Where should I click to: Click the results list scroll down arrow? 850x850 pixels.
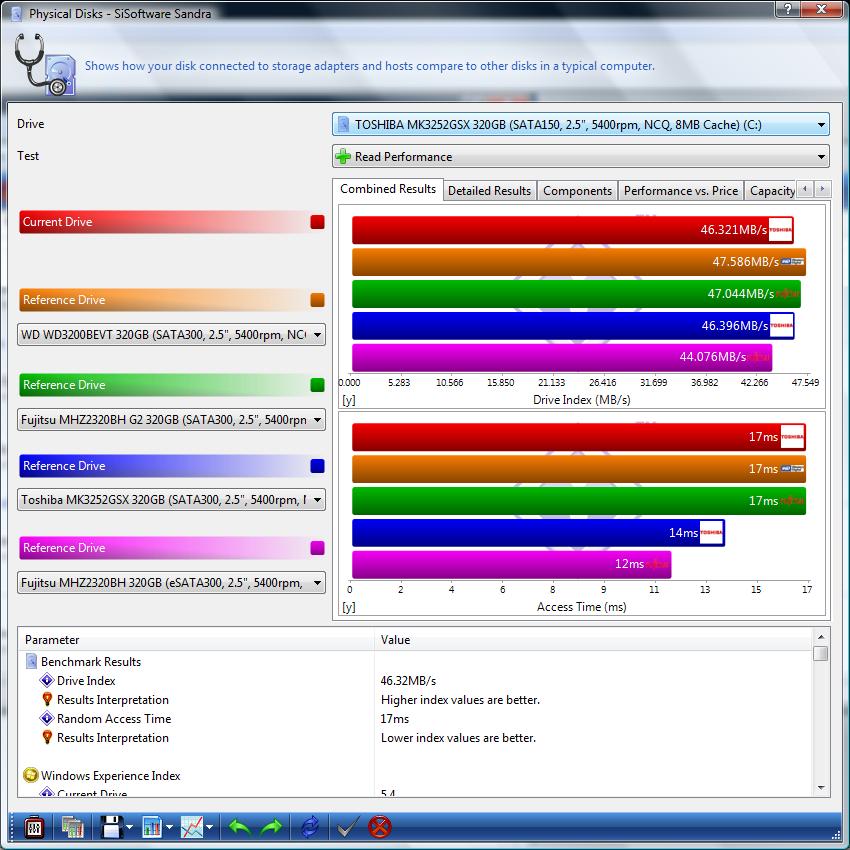click(821, 788)
